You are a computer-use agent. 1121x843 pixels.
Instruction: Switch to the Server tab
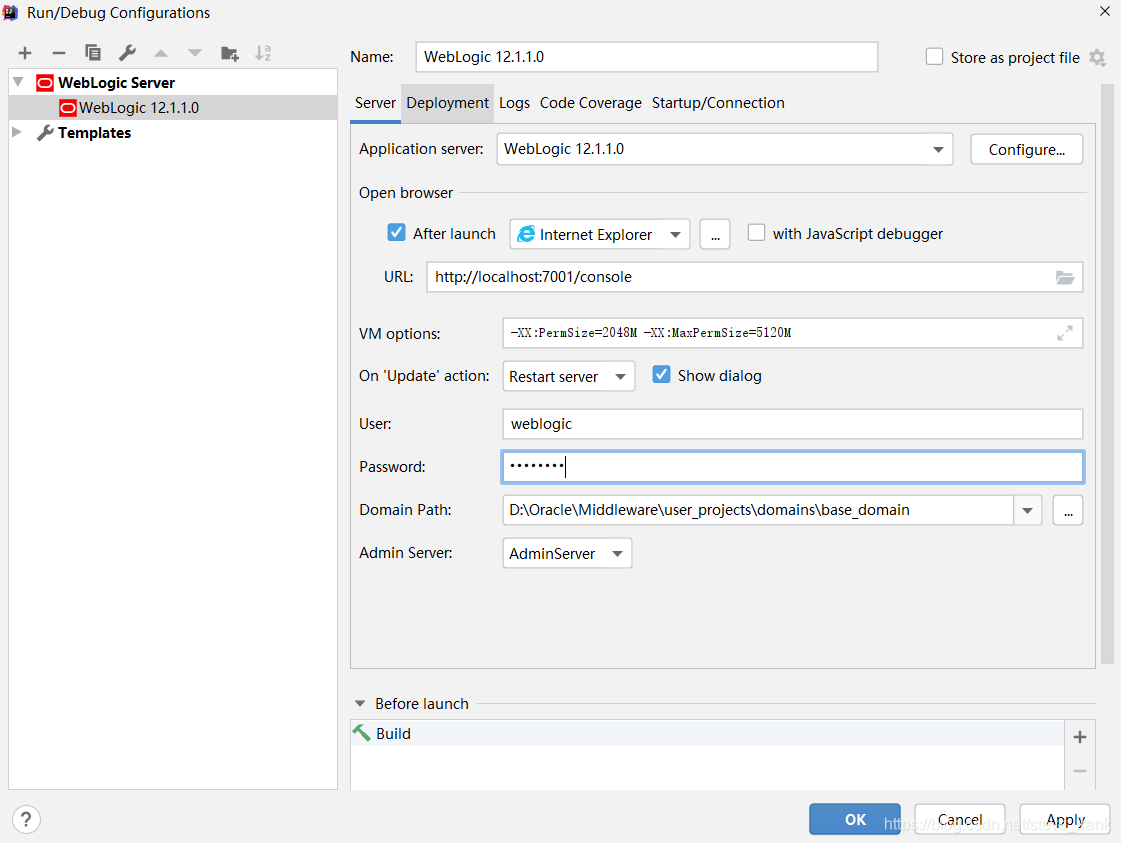(x=375, y=103)
